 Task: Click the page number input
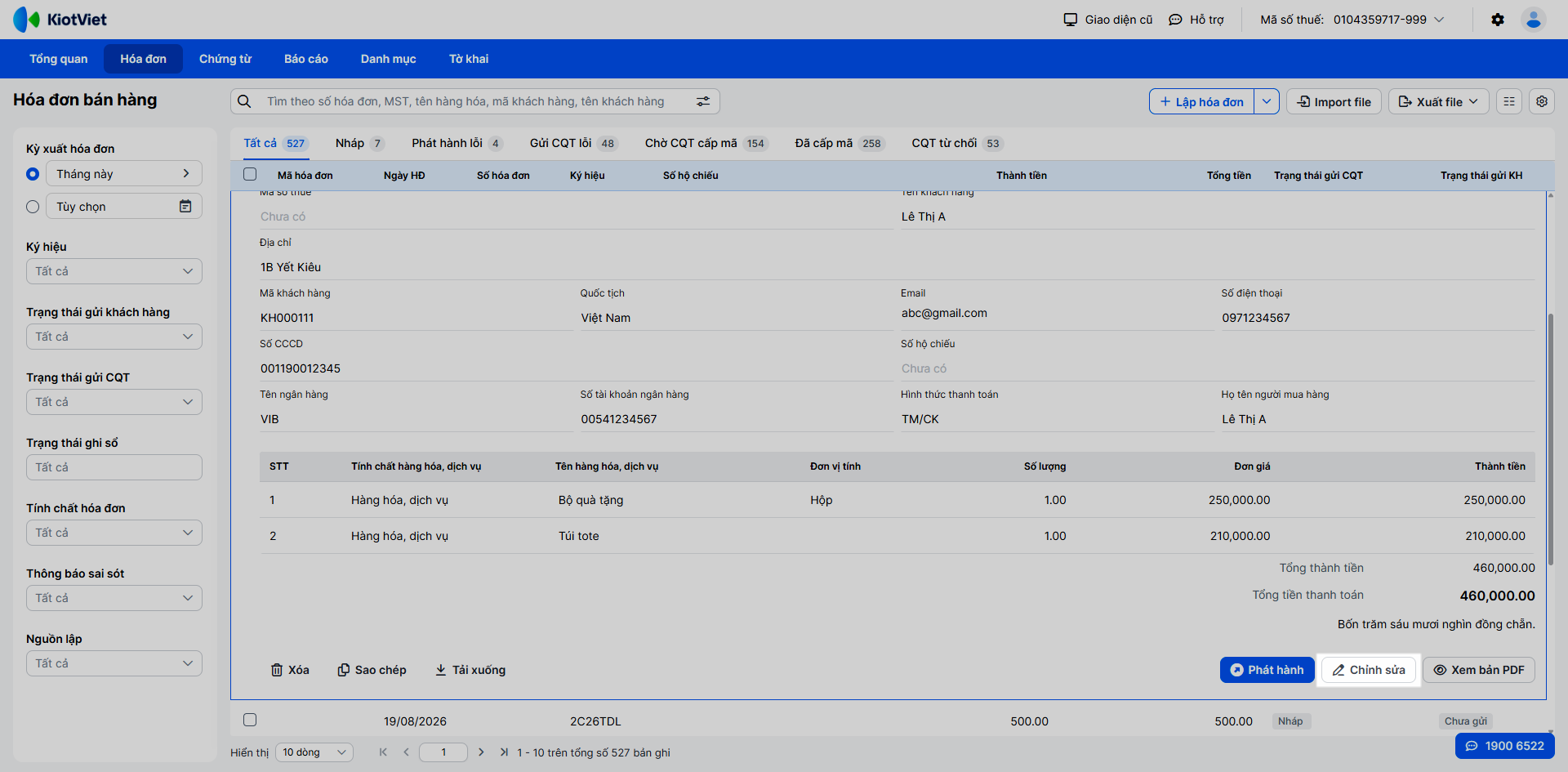(x=443, y=752)
